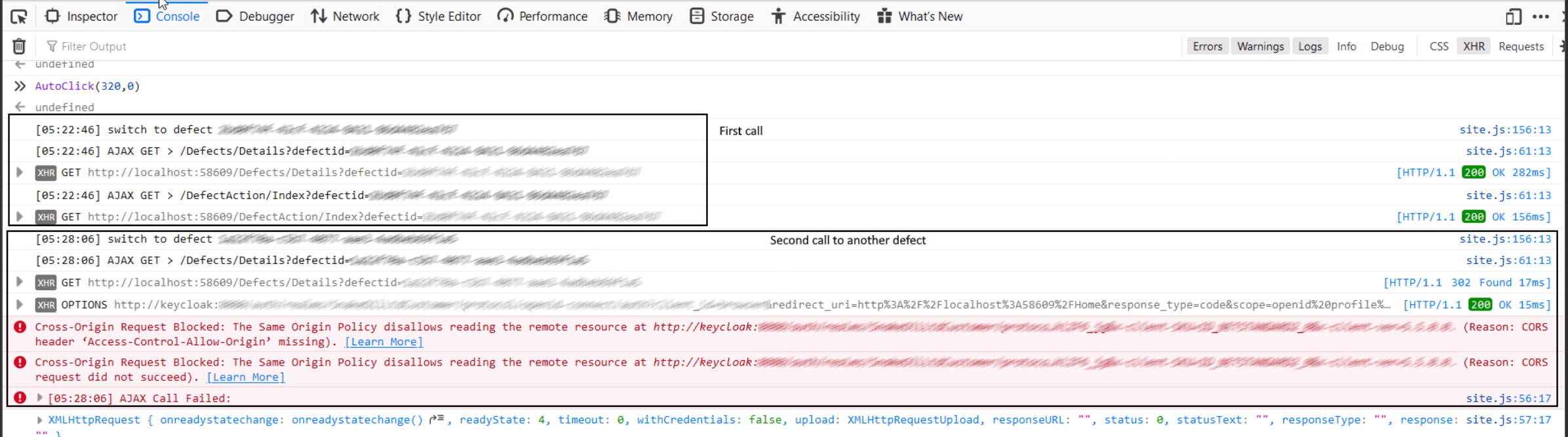Select the element picker tool
Image resolution: width=1568 pixels, height=437 pixels.
coord(18,16)
